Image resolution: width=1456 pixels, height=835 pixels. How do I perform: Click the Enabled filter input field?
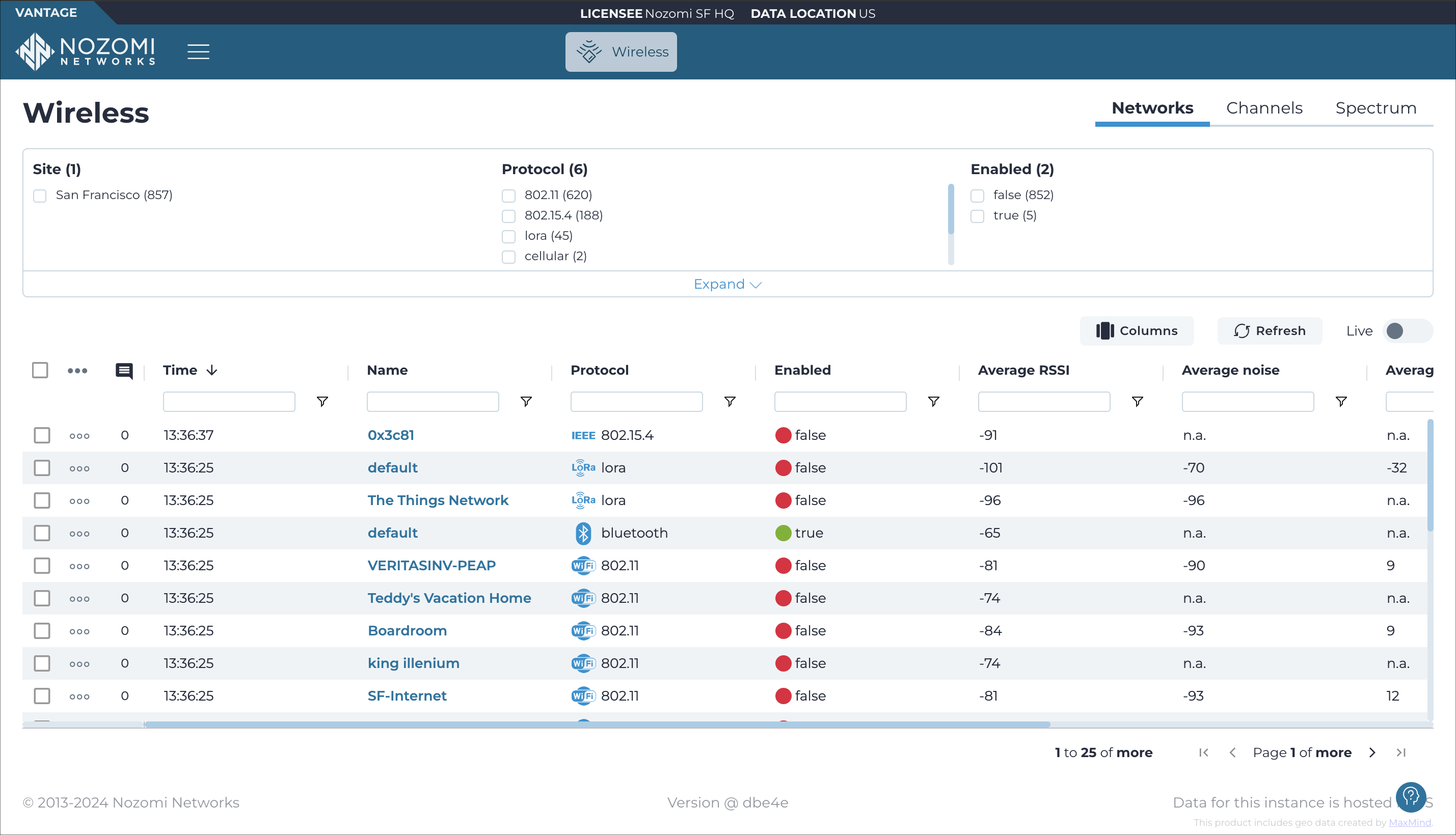point(840,401)
